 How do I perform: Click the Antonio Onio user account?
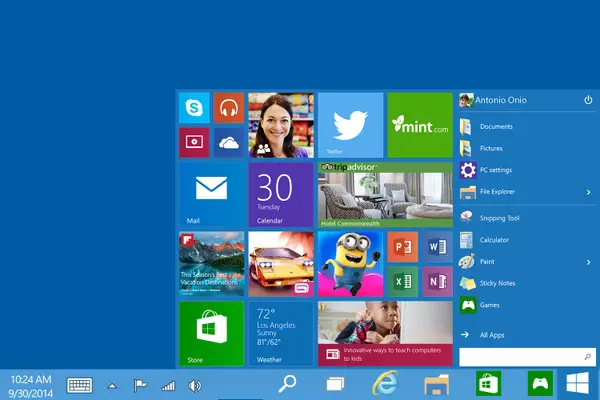493,100
